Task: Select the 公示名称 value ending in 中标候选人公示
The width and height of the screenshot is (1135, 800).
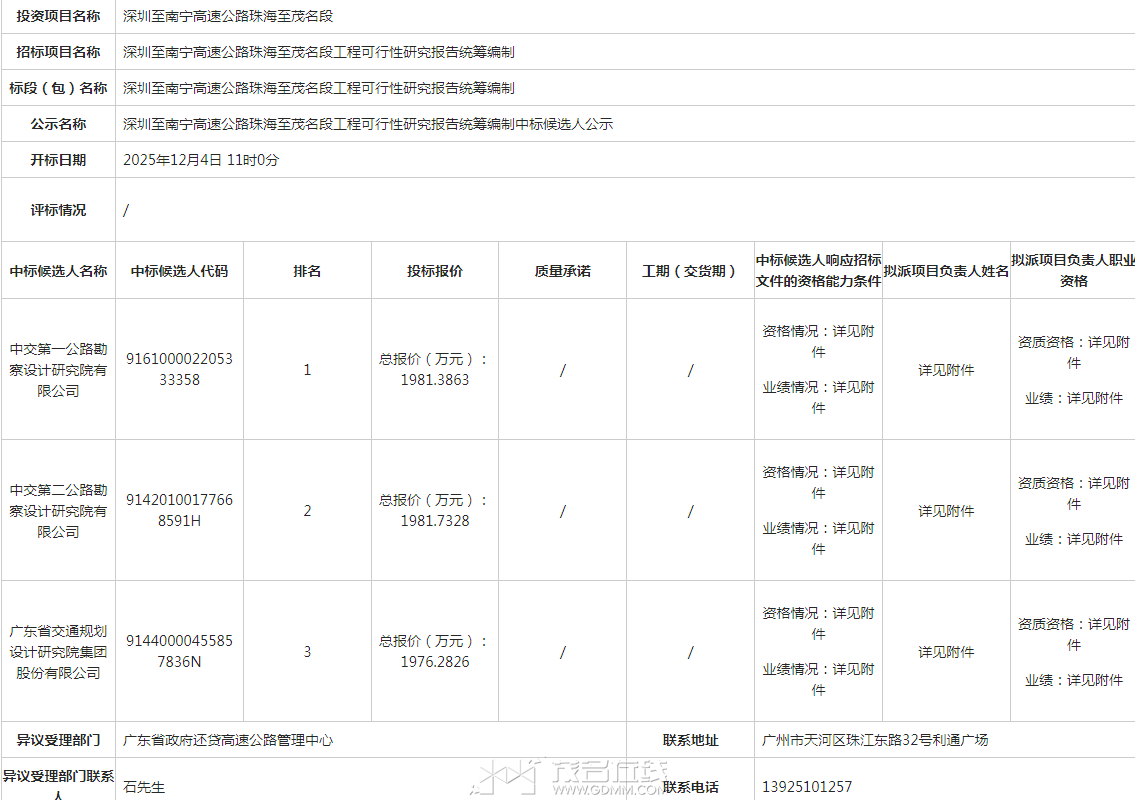Action: [367, 124]
